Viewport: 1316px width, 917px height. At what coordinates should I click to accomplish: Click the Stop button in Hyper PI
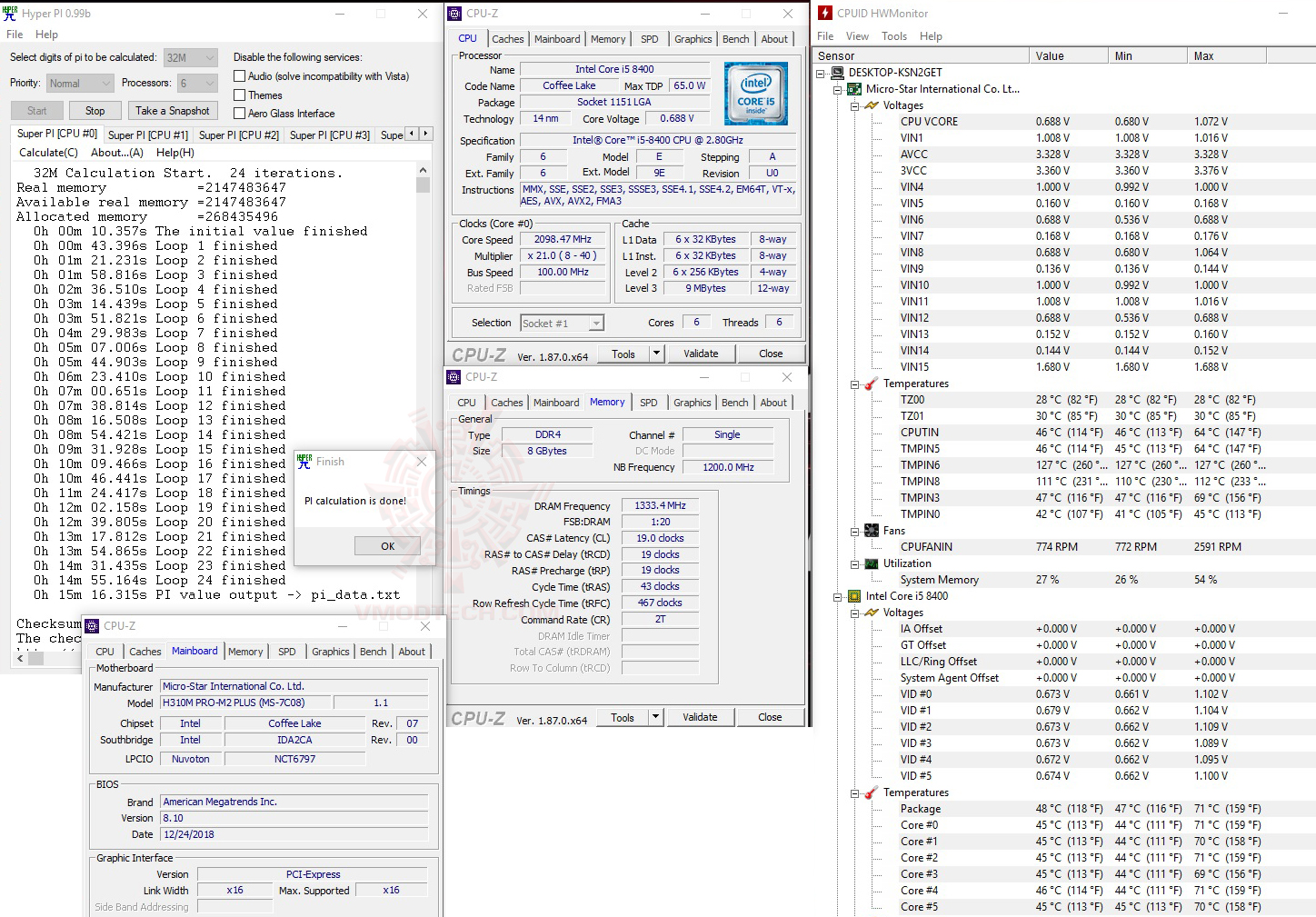pyautogui.click(x=95, y=111)
